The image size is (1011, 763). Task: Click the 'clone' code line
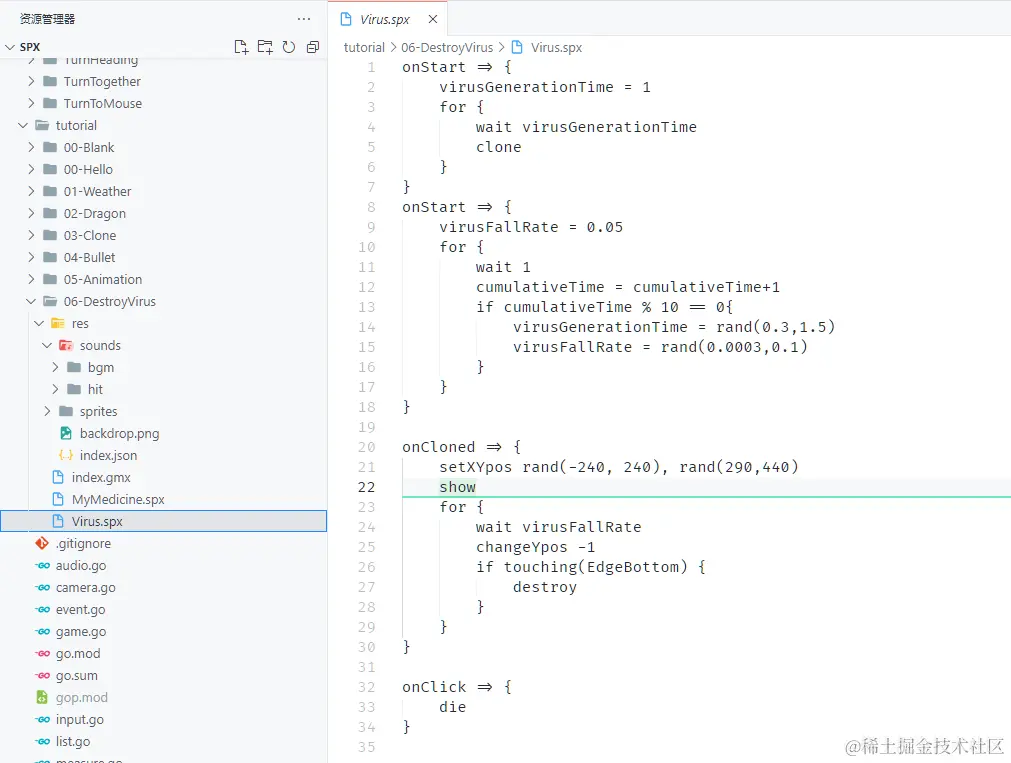click(498, 147)
